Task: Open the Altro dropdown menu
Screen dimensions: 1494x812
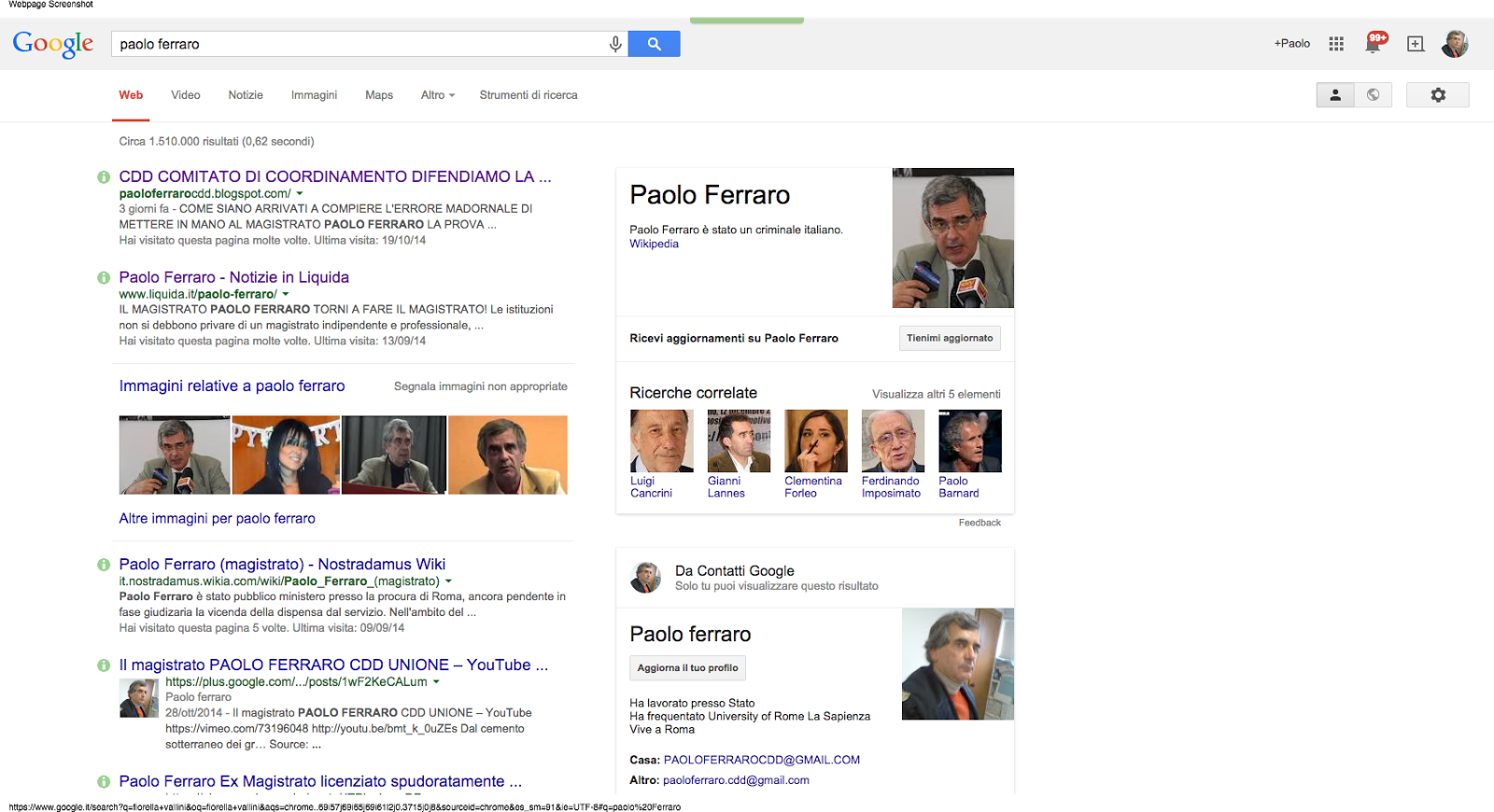Action: tap(438, 95)
